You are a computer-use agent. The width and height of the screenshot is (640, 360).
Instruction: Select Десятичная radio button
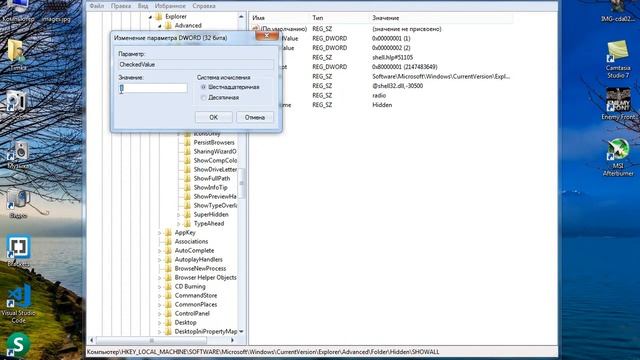(x=204, y=98)
